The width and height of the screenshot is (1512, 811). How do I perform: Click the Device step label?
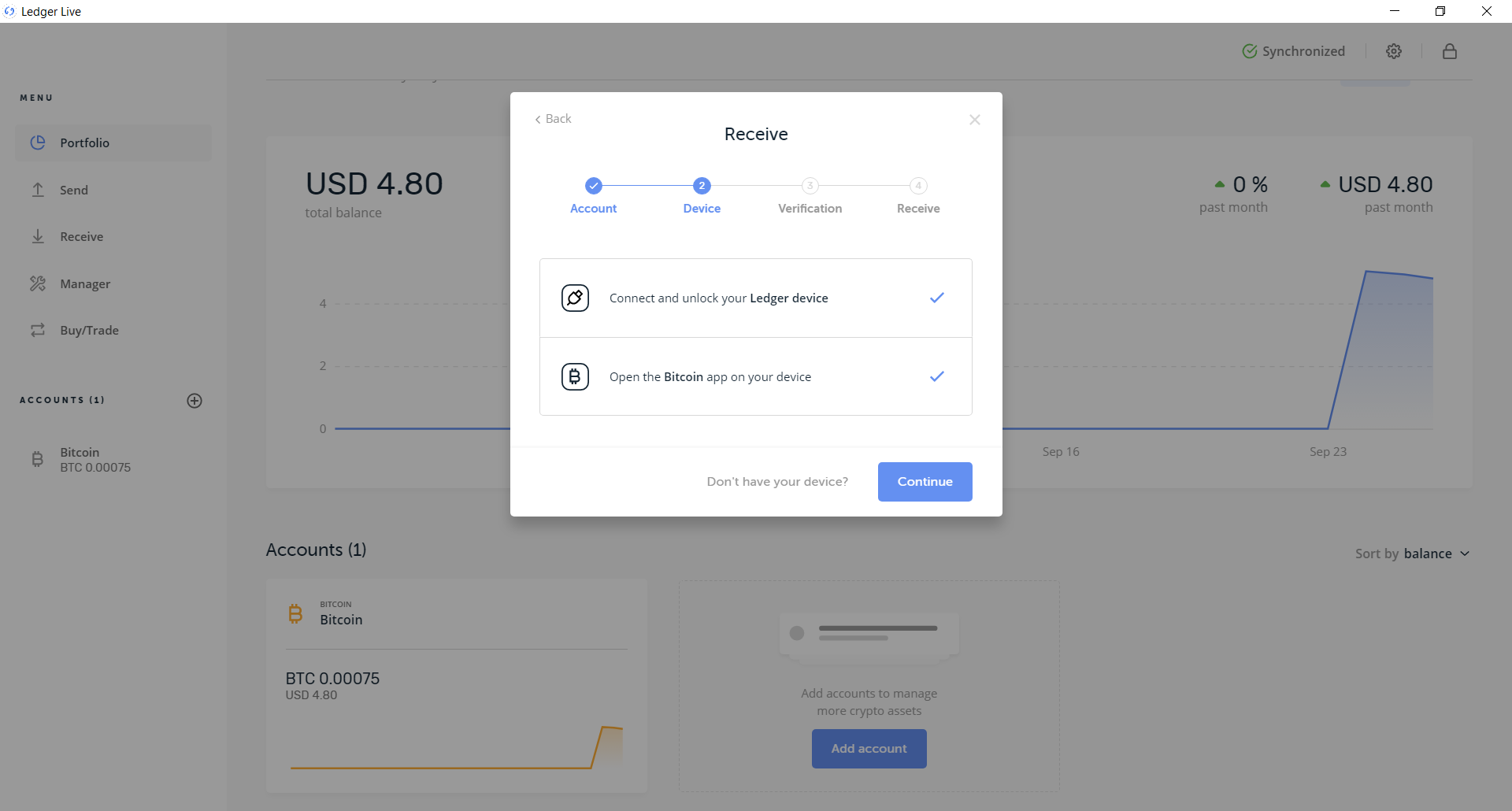[x=702, y=209]
